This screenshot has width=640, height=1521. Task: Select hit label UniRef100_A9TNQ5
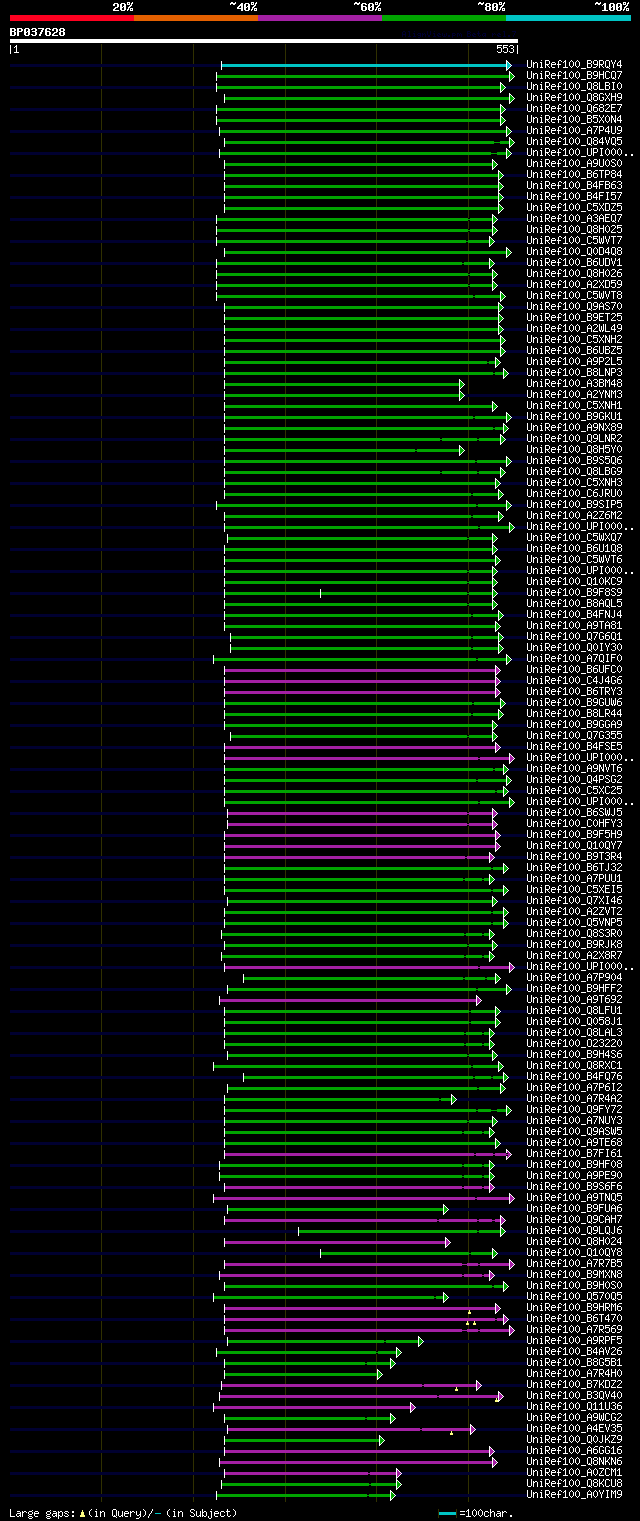pos(574,1197)
